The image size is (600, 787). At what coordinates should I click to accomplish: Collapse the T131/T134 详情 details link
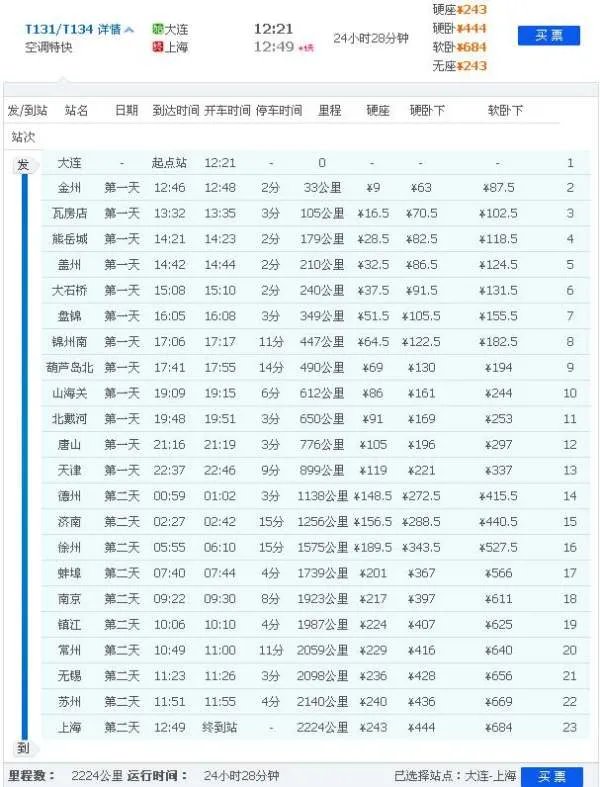tap(79, 30)
